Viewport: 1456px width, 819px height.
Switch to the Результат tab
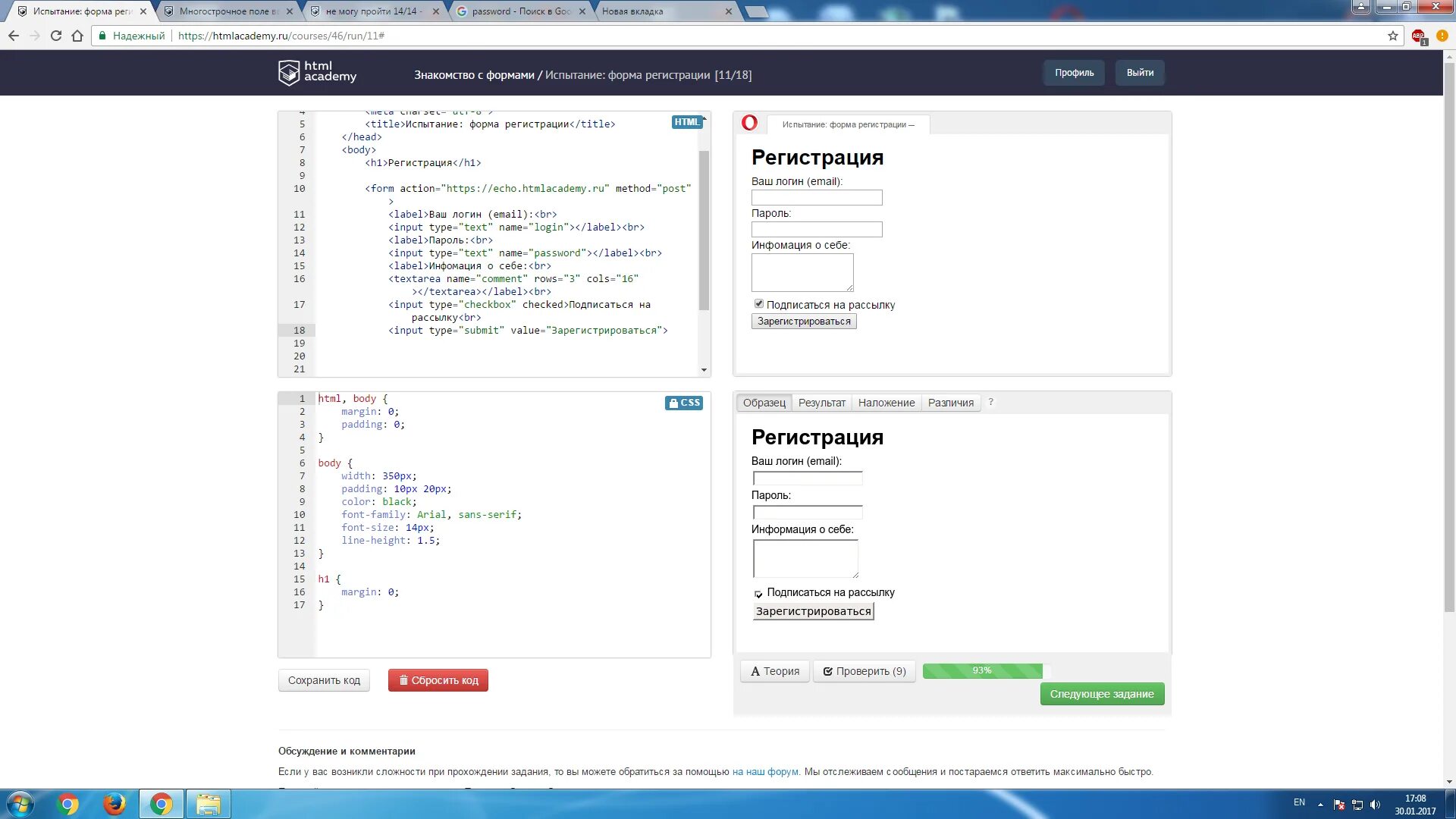click(x=821, y=403)
